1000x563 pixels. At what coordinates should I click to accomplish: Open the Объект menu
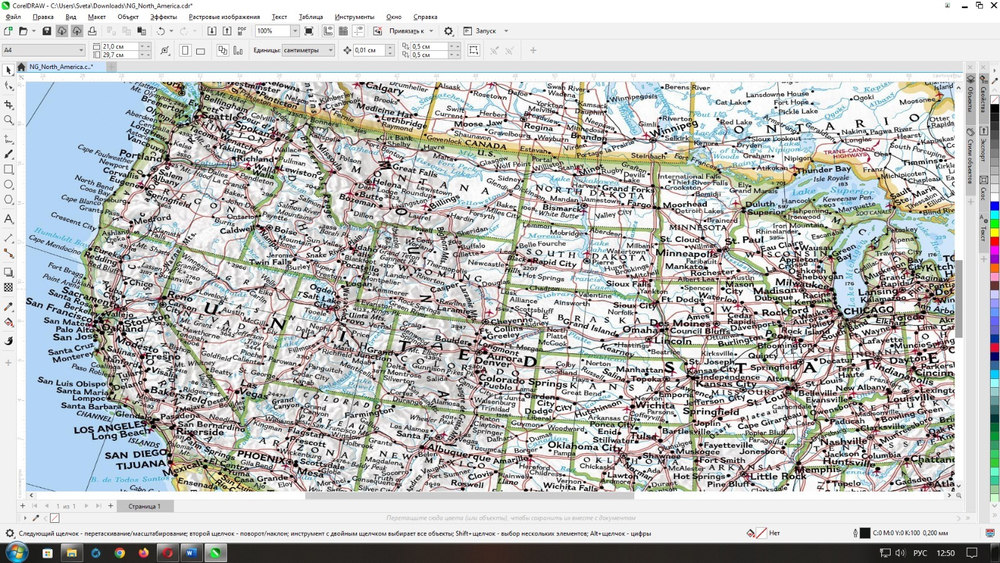[128, 17]
